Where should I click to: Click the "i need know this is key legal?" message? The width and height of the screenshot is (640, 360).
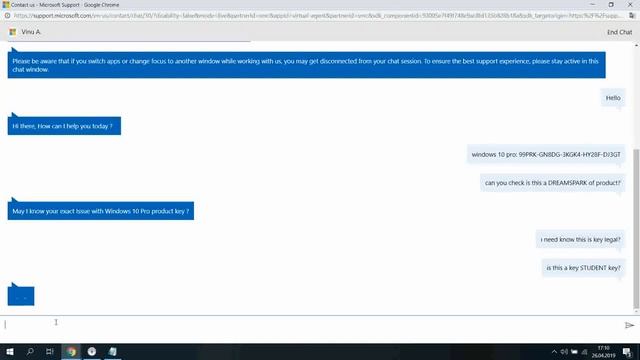580,240
